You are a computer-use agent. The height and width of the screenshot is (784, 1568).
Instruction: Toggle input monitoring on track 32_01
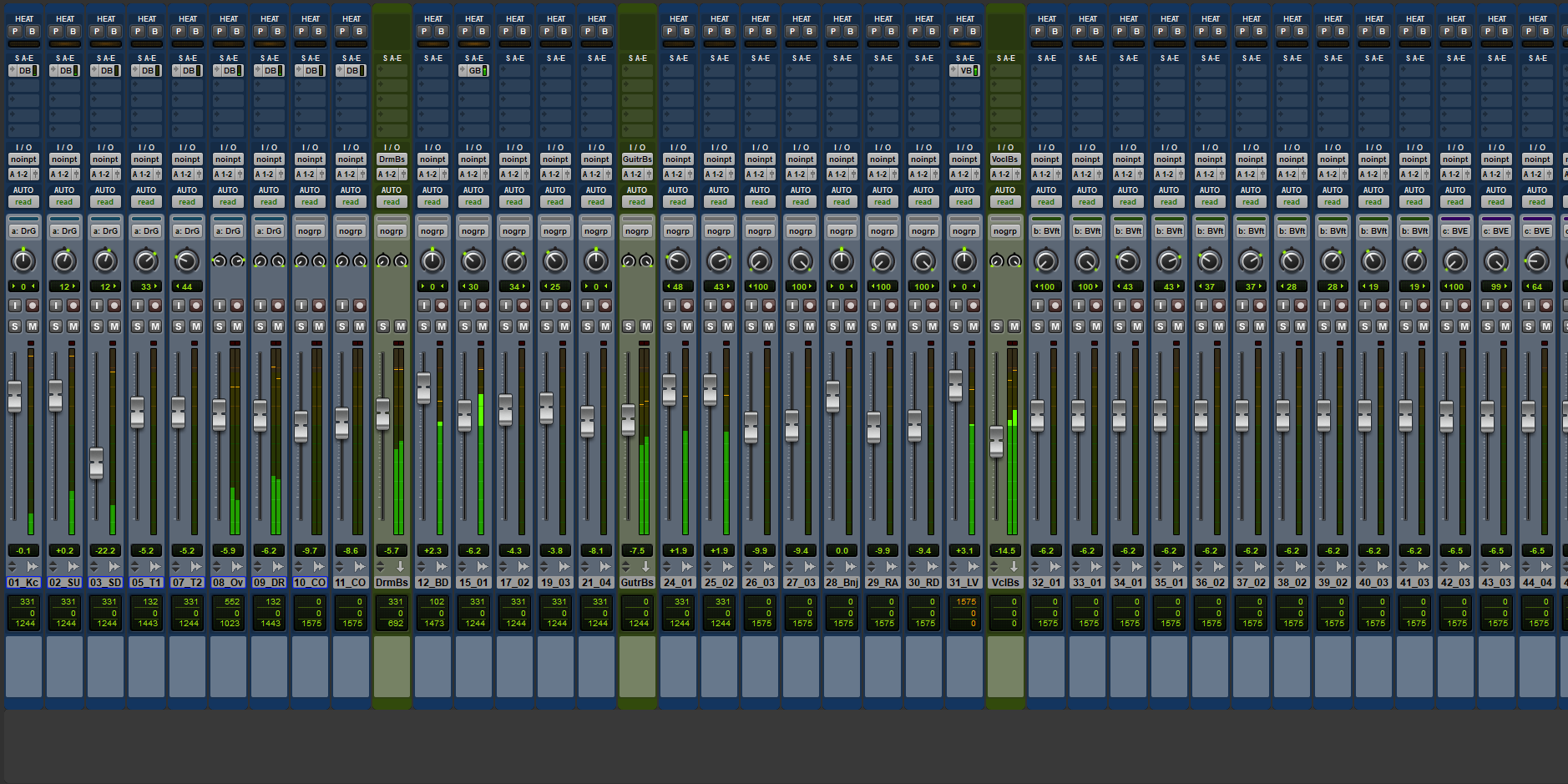coord(1038,306)
